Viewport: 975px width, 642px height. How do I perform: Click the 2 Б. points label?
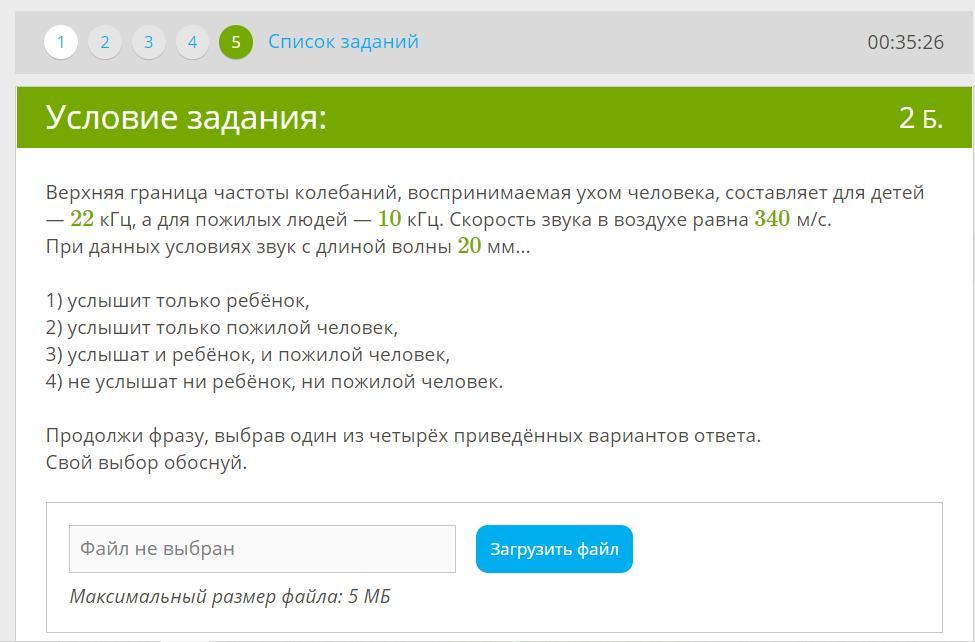click(921, 118)
